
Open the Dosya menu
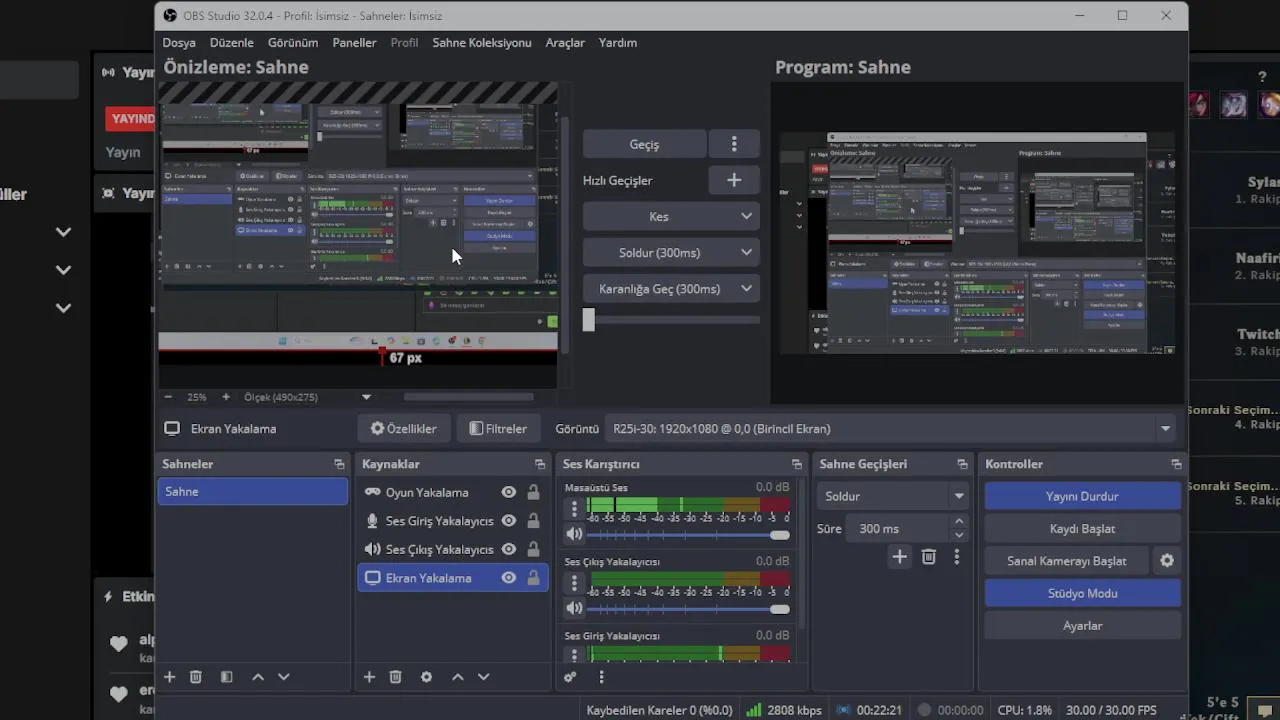coord(179,43)
